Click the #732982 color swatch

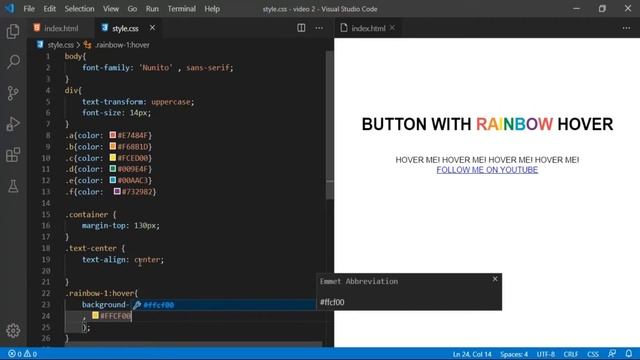point(117,191)
